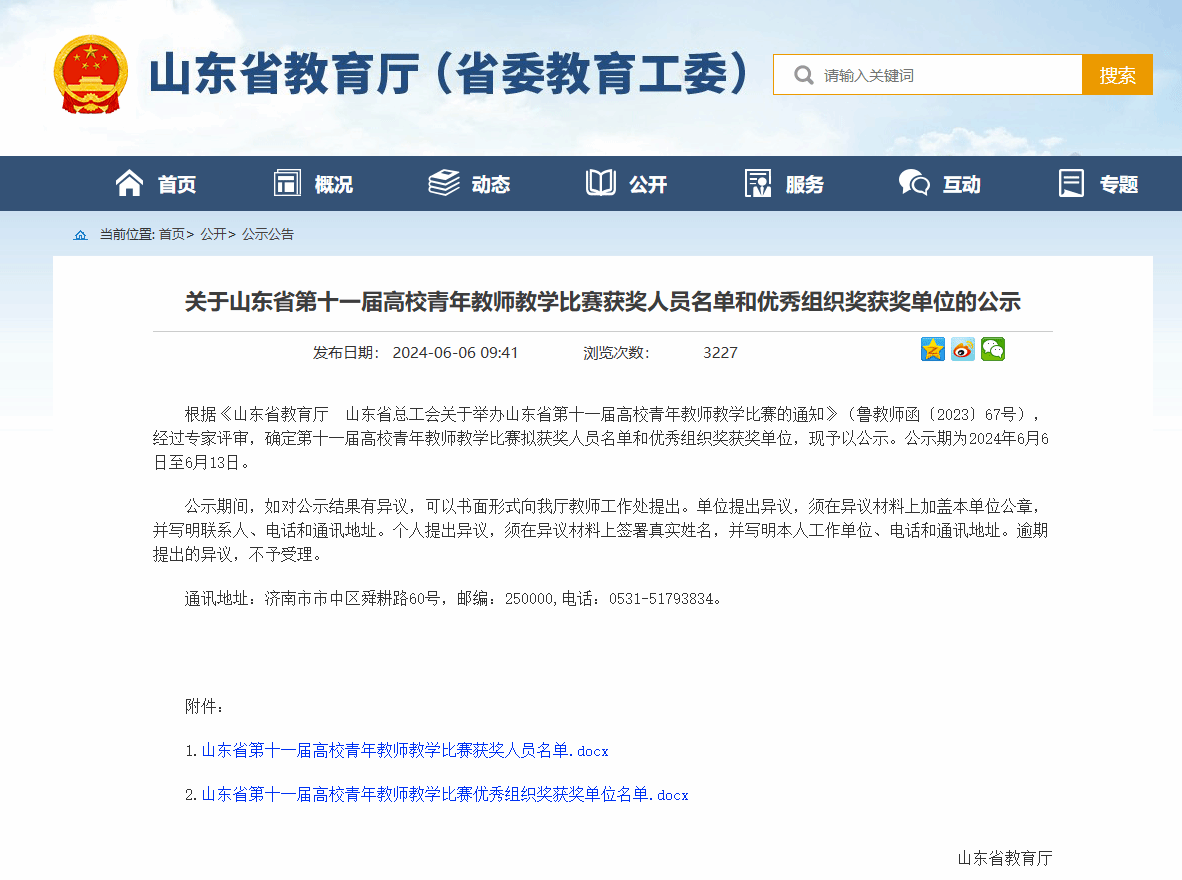Viewport: 1182px width, 880px height.
Task: Click the breadcrumb home icon
Action: [80, 235]
